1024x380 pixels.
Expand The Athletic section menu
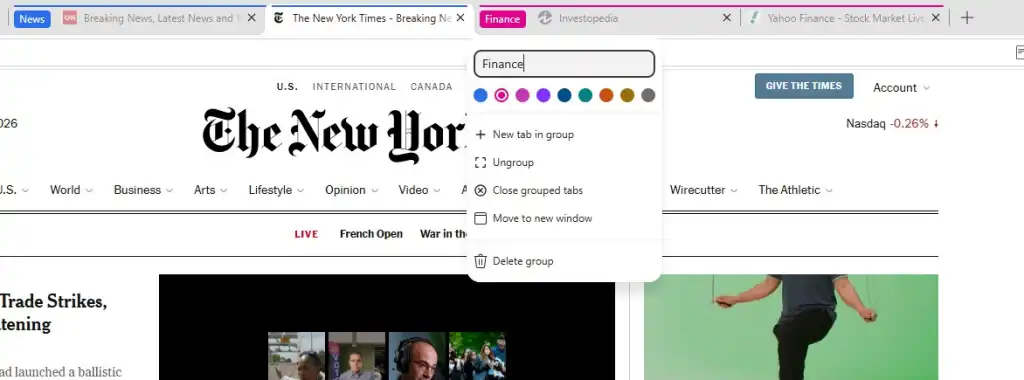795,190
